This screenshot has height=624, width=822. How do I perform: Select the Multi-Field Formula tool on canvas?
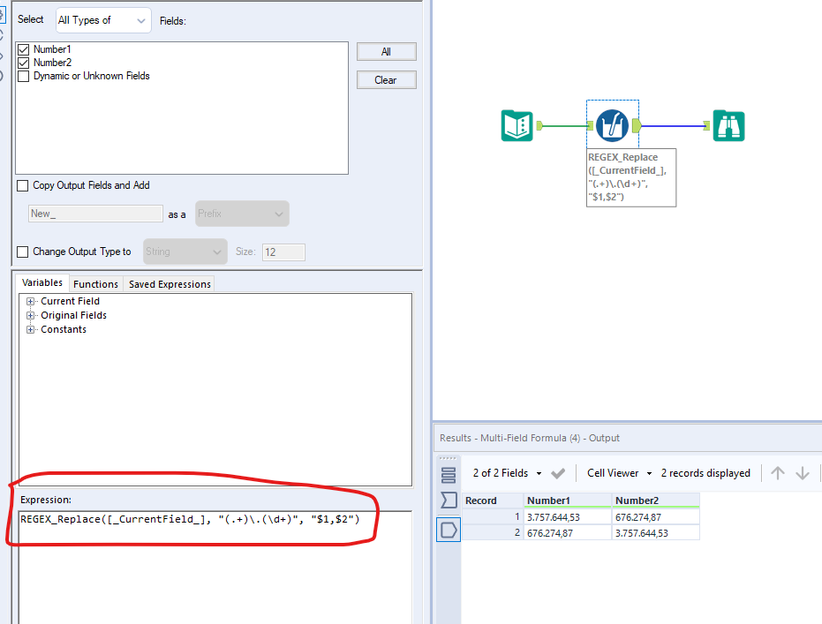coord(612,126)
